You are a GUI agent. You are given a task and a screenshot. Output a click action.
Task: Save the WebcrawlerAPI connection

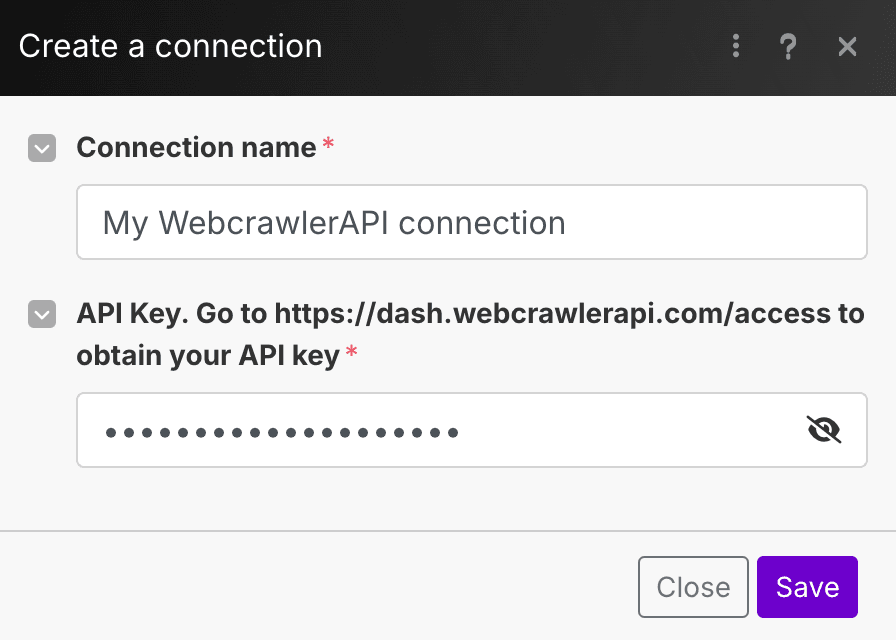click(807, 587)
